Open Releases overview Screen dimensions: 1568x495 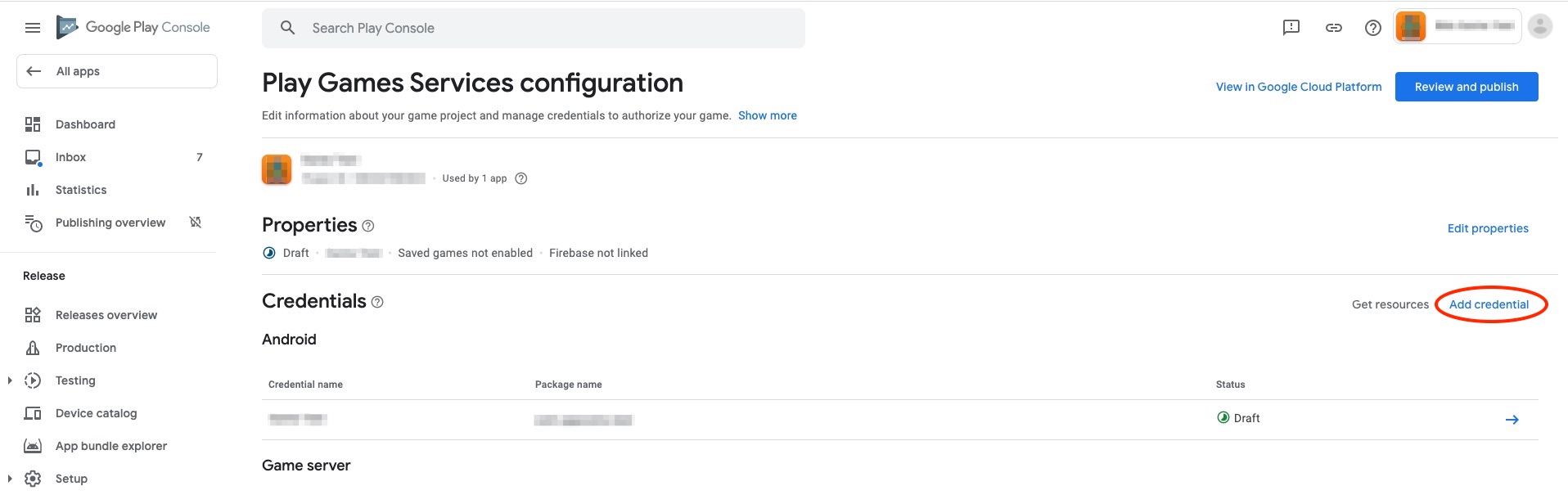106,315
